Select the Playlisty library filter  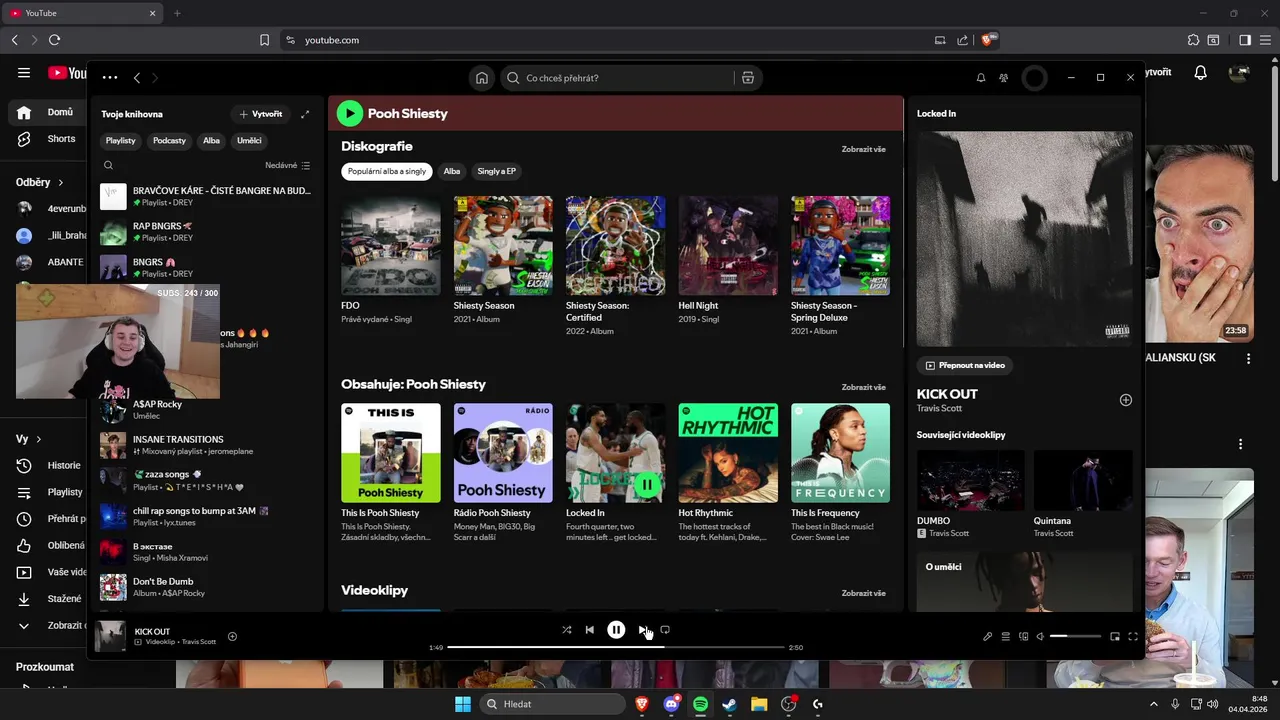tap(121, 141)
